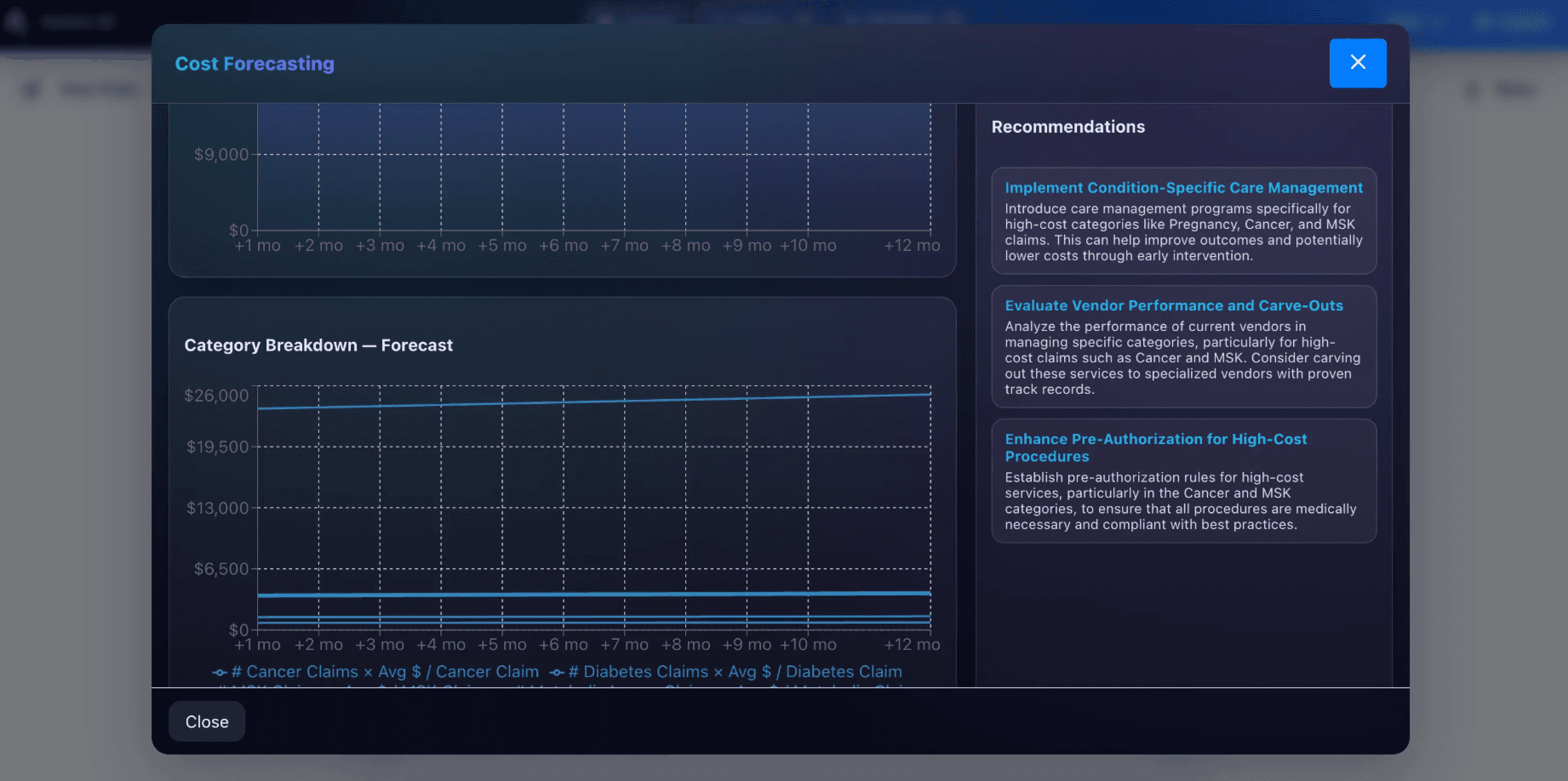Open Implement Condition-Specific Care Management recommendation
Screen dimensions: 1568x781
[x=1183, y=188]
